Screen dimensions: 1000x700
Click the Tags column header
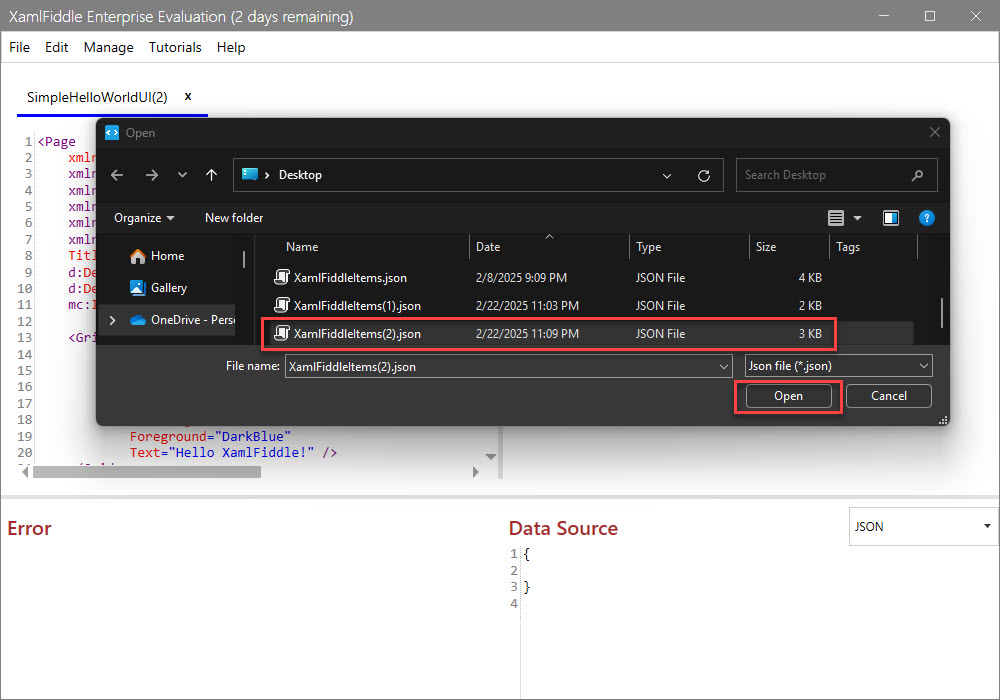[x=848, y=247]
